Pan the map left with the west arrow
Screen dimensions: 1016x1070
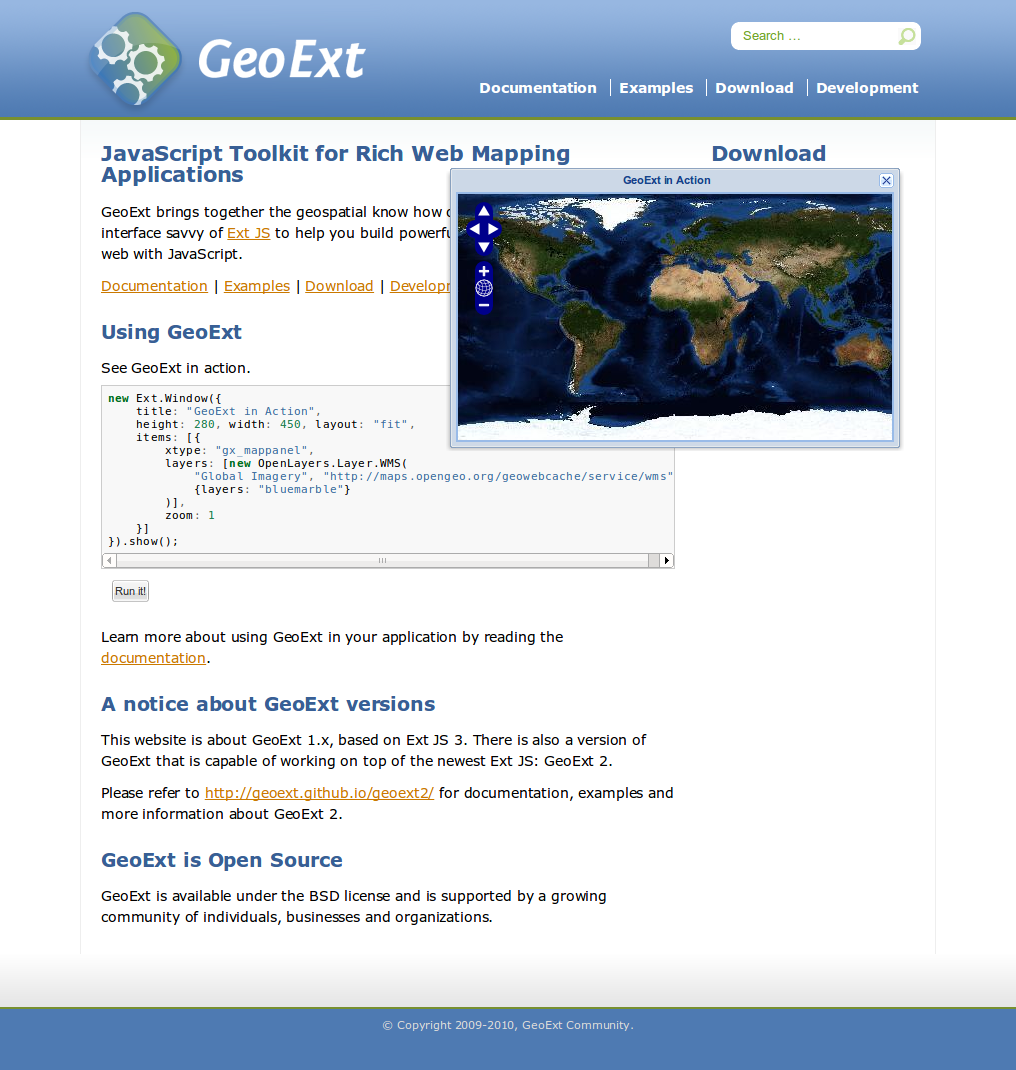coord(474,229)
